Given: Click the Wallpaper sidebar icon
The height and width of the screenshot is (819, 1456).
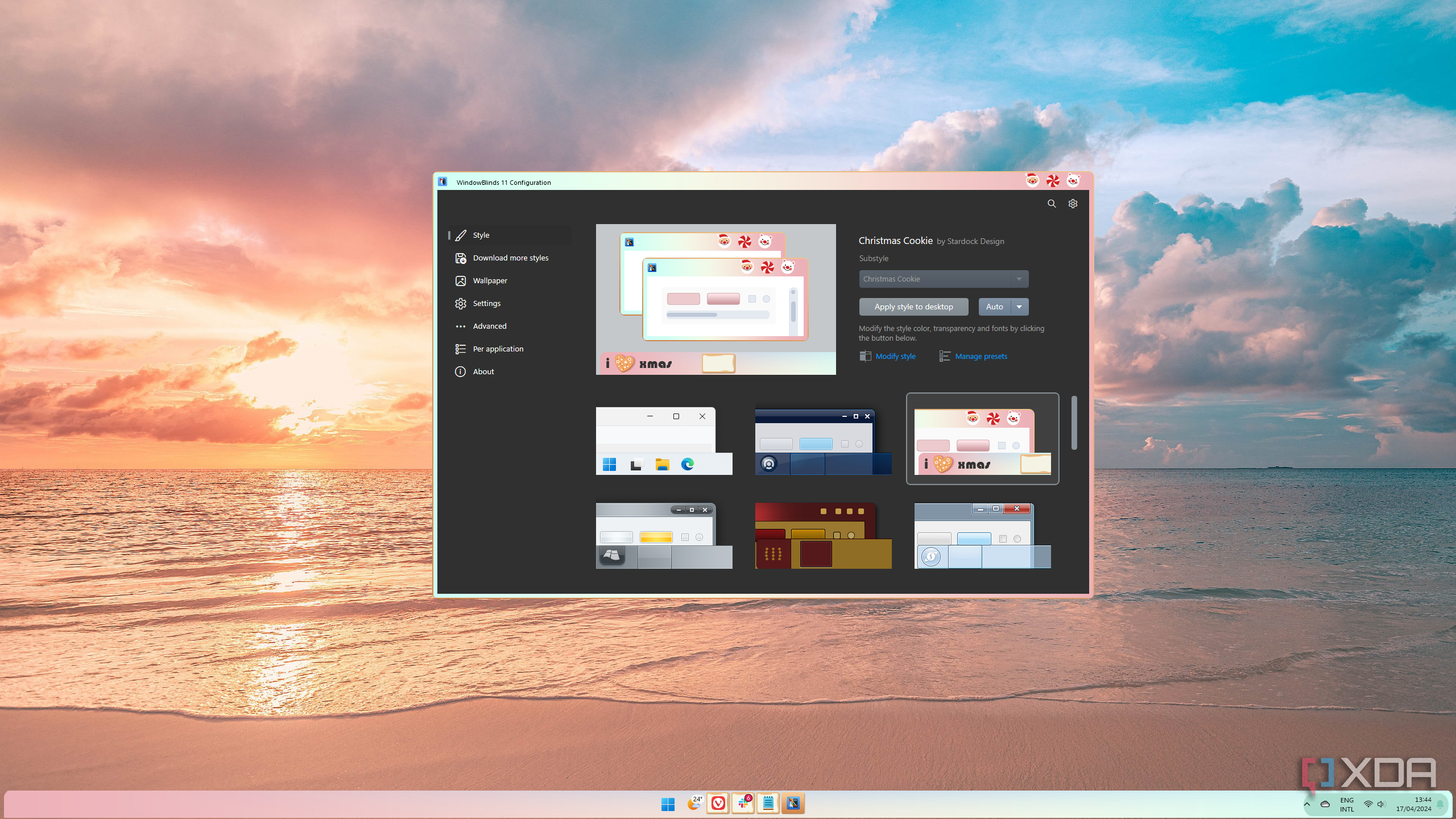Looking at the screenshot, I should [461, 281].
